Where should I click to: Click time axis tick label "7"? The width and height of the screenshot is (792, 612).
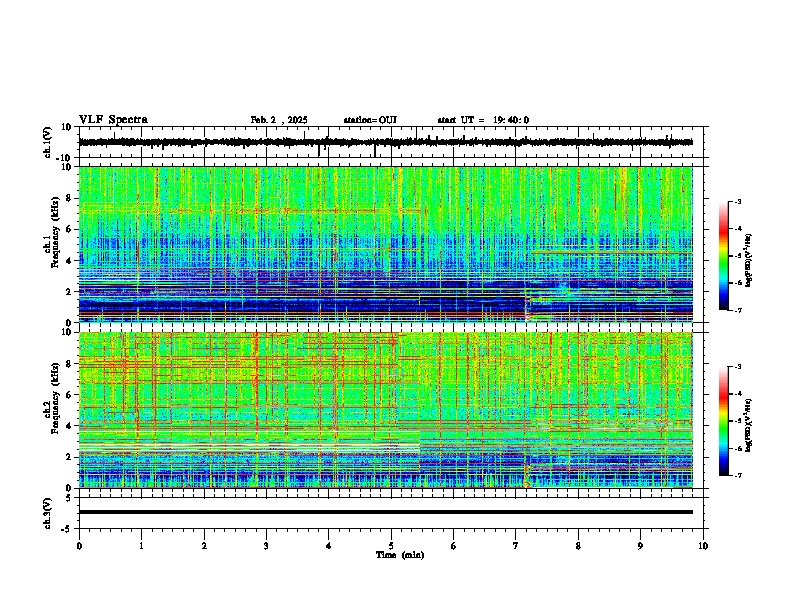(516, 546)
